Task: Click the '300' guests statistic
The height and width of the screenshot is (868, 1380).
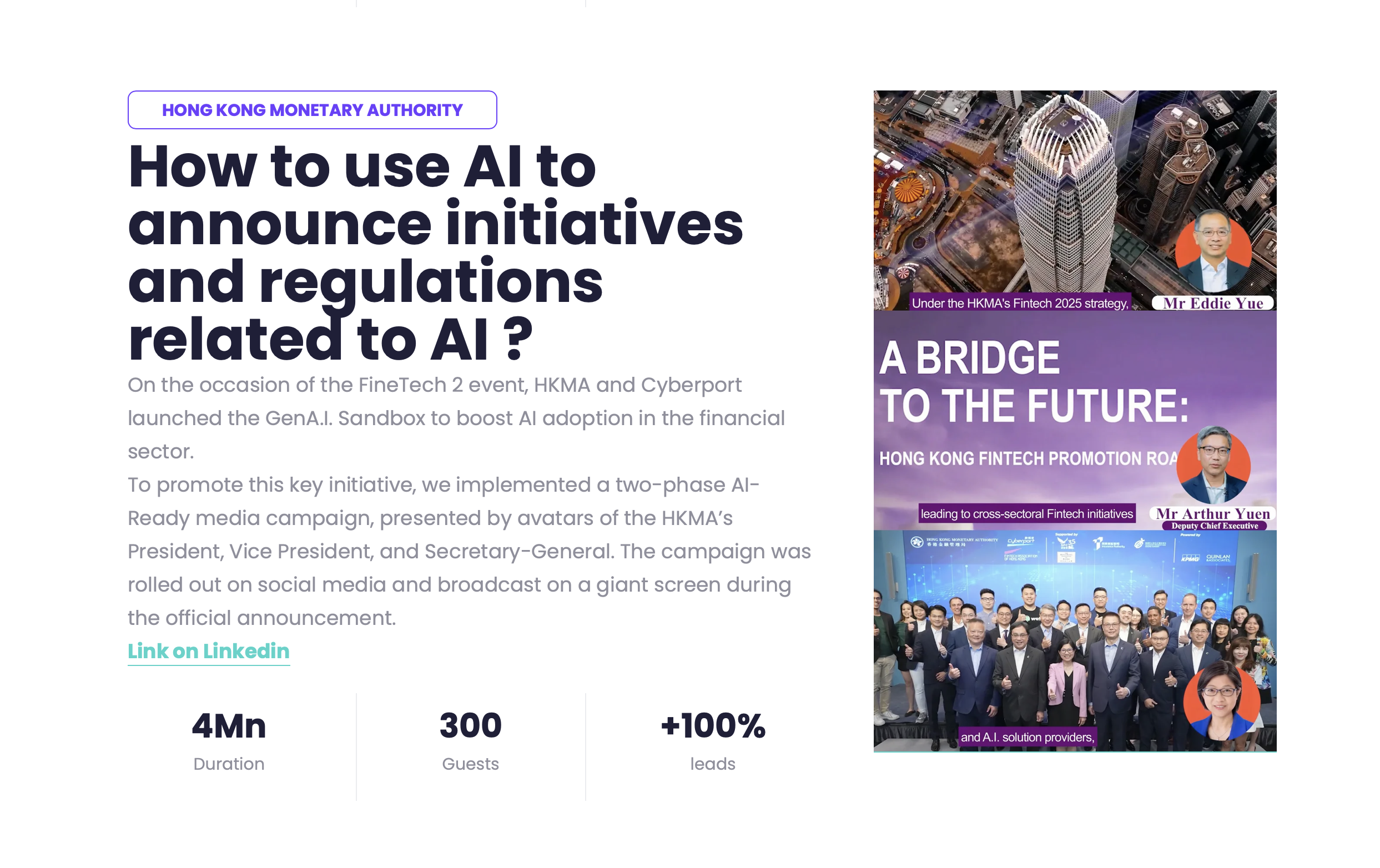Action: [470, 725]
